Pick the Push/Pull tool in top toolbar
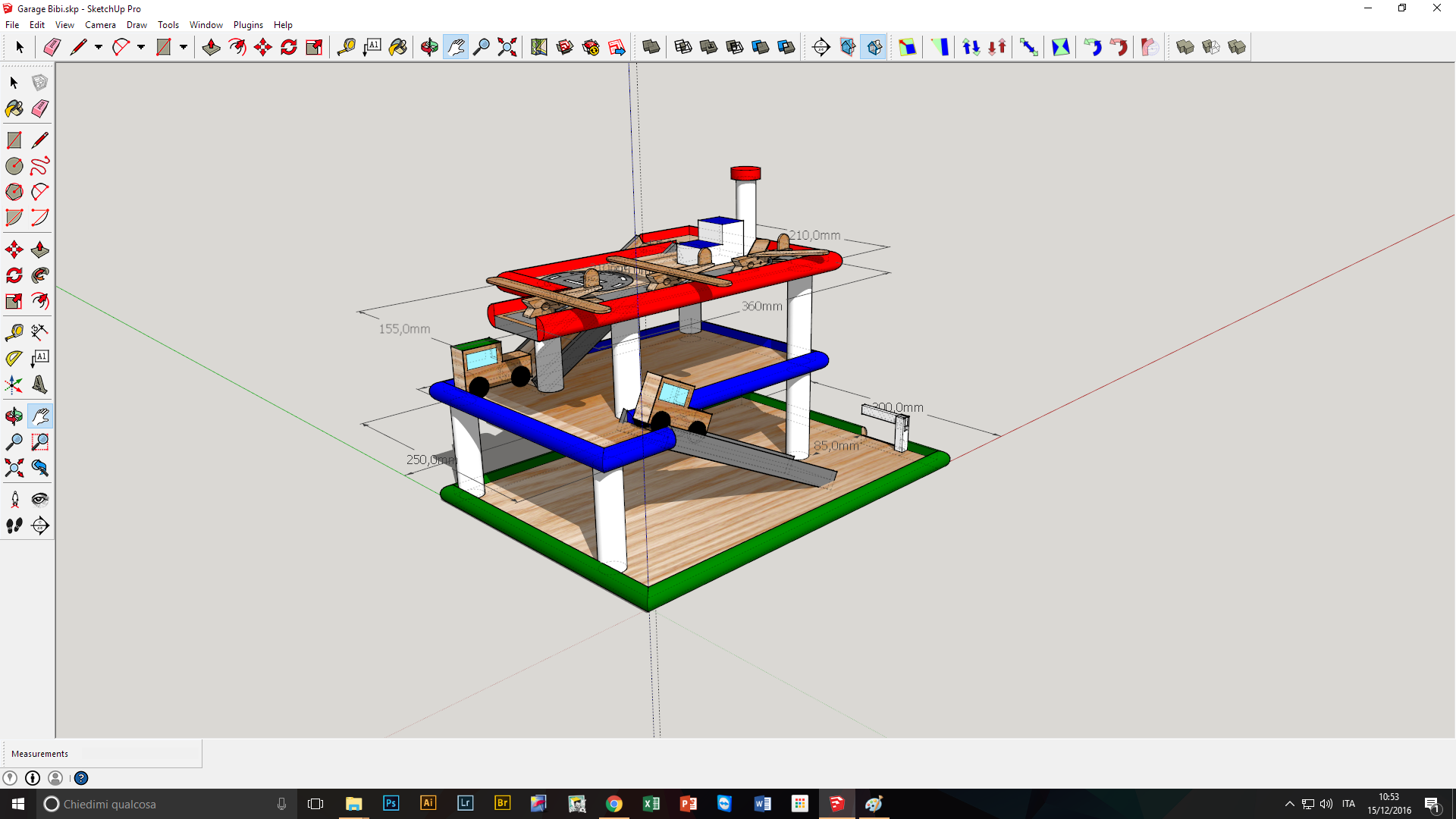 tap(211, 47)
